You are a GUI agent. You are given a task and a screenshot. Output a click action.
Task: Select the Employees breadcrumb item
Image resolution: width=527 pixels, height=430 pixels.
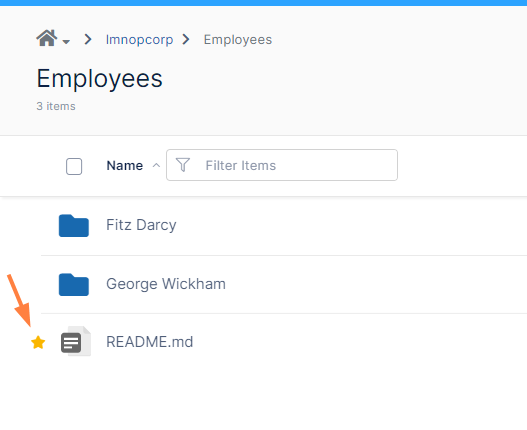tap(238, 40)
